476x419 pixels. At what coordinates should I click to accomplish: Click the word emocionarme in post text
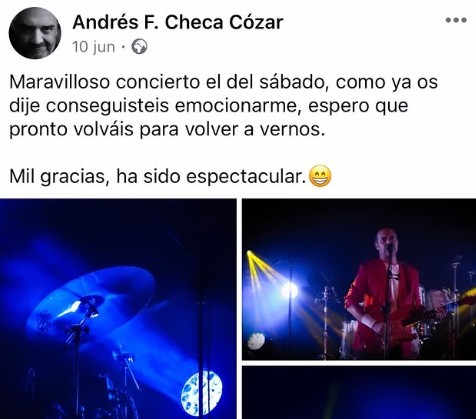pos(239,106)
